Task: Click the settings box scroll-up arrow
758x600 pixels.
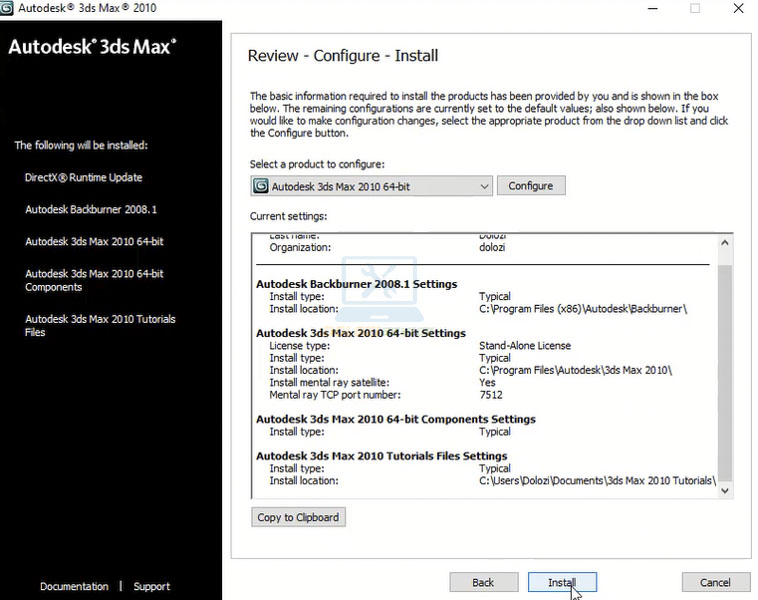Action: tap(725, 242)
